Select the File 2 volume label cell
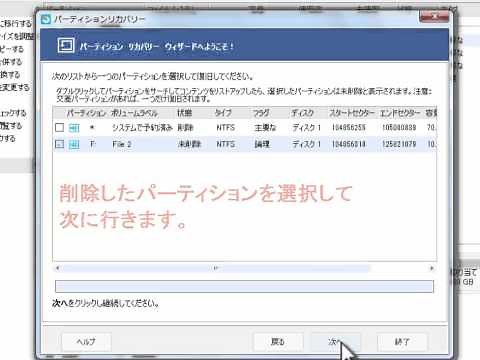The width and height of the screenshot is (480, 360). click(x=122, y=144)
